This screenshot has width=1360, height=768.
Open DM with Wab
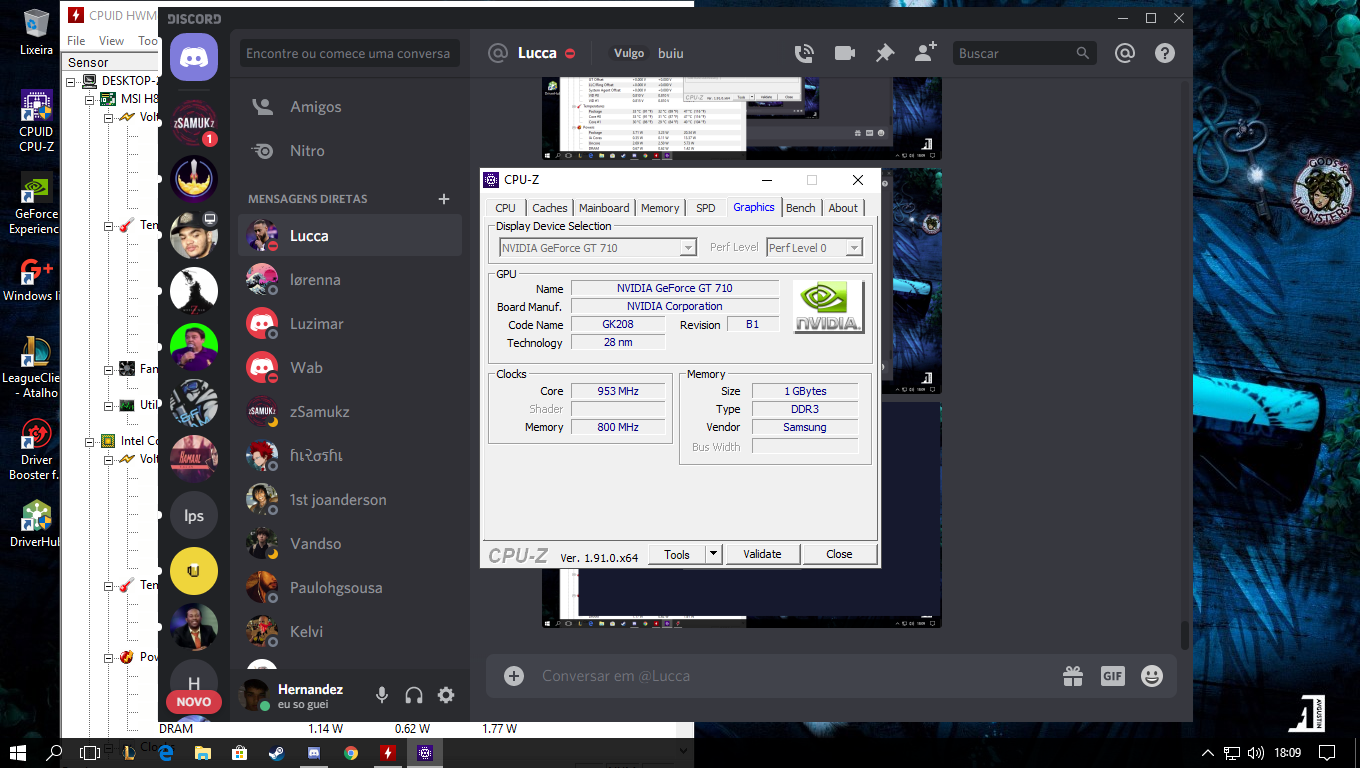coord(350,368)
